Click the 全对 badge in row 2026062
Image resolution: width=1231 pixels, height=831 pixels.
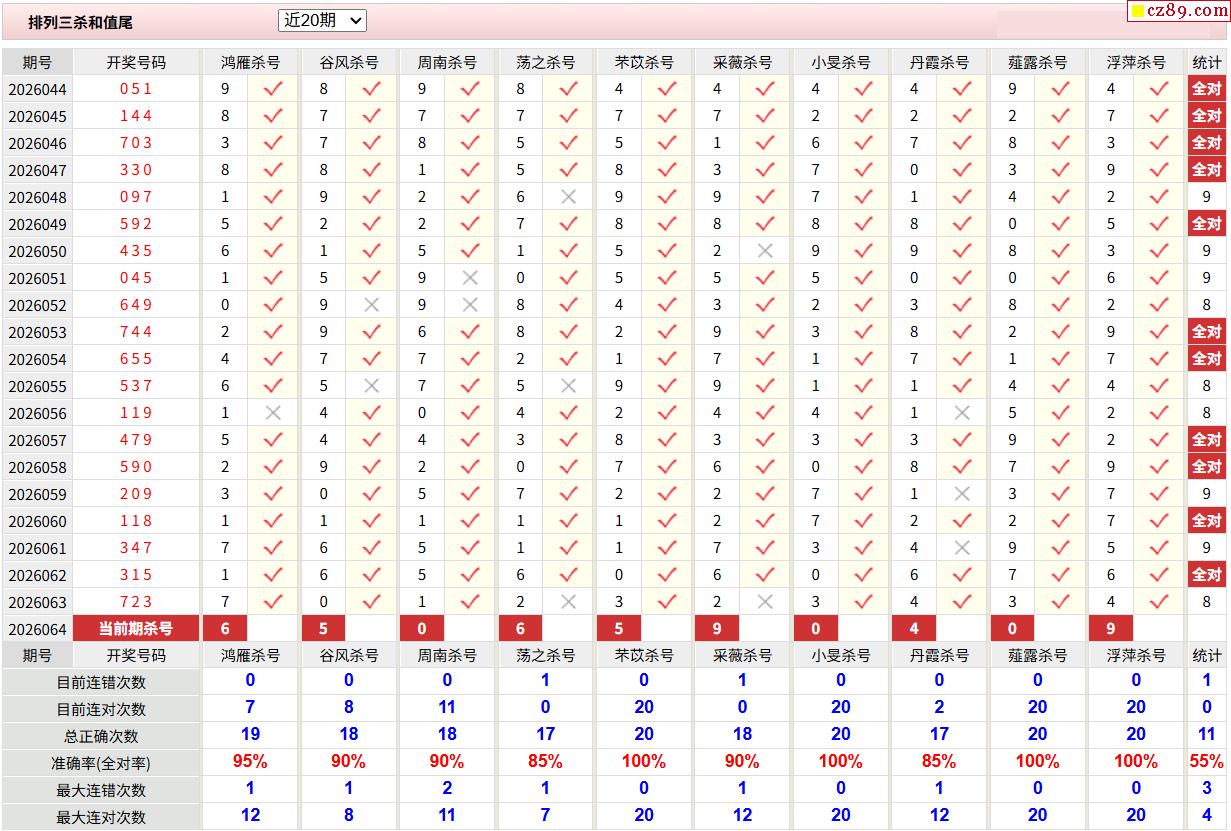tap(1207, 575)
